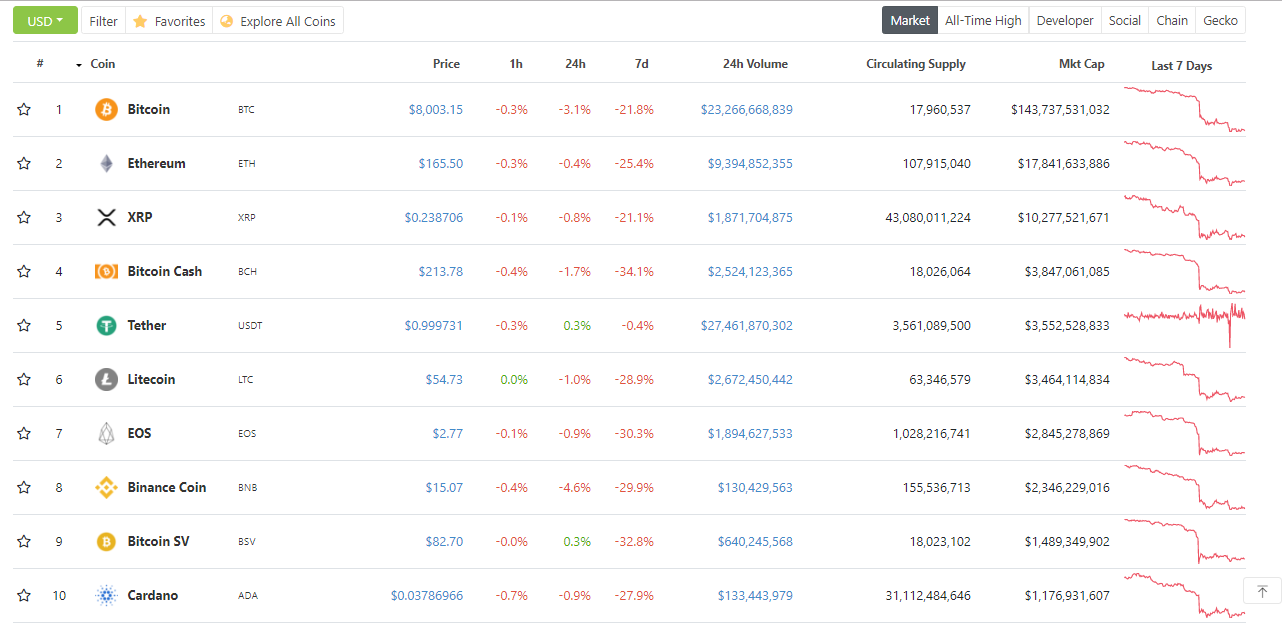1282x624 pixels.
Task: Click Tether volume $27,461,870,302
Action: (x=747, y=326)
